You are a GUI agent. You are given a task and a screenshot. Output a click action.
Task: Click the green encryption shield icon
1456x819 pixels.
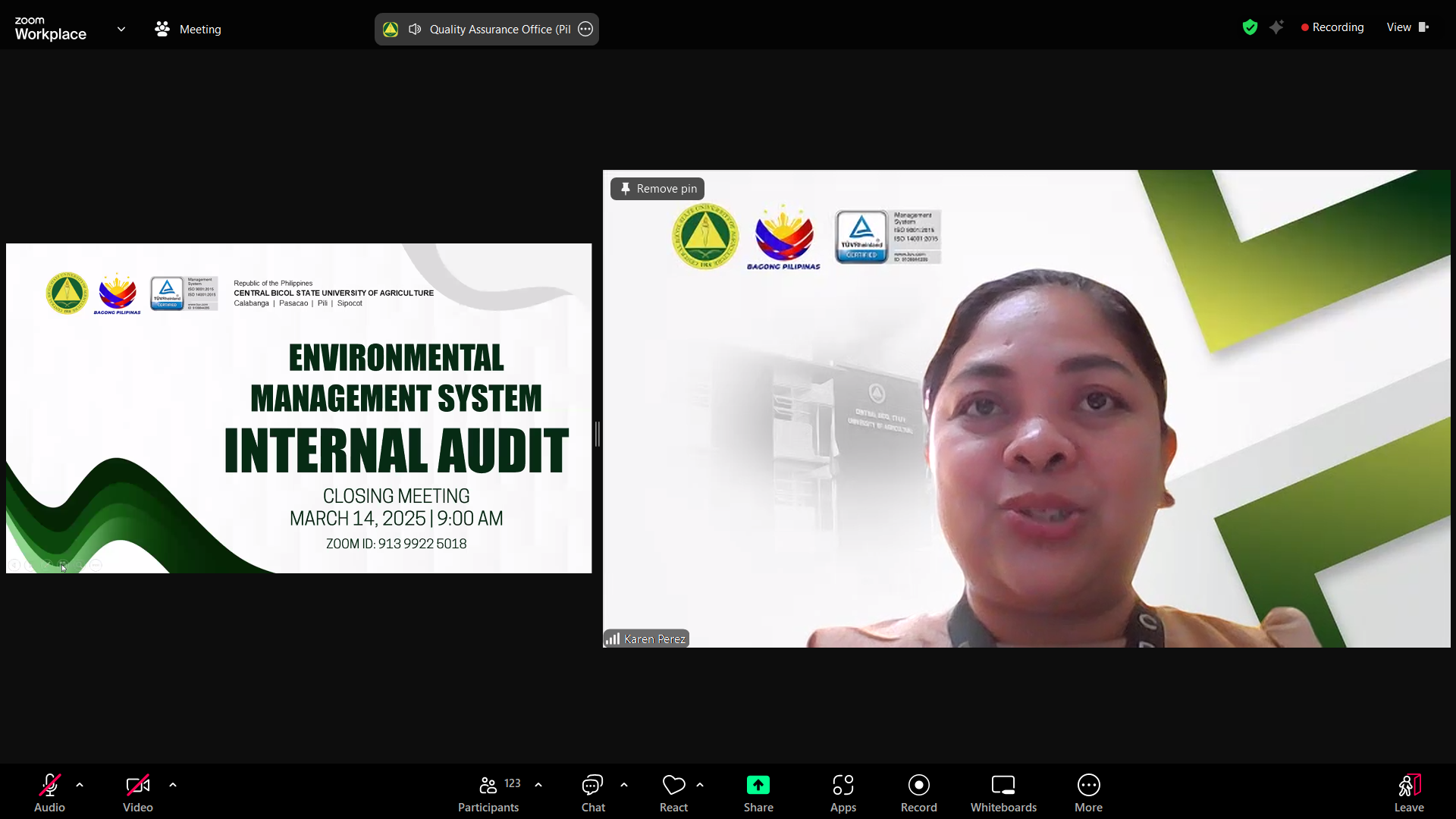1250,28
